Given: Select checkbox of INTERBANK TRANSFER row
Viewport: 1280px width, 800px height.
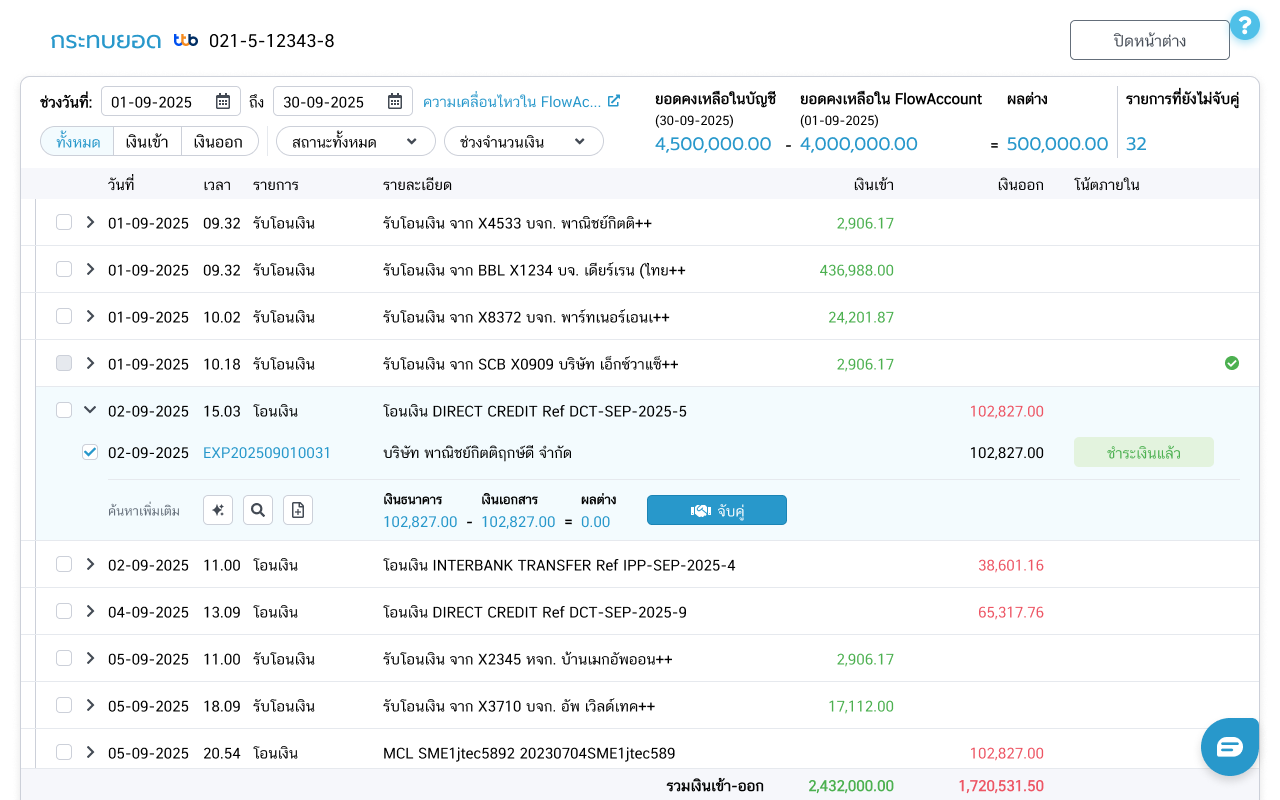Looking at the screenshot, I should (64, 564).
